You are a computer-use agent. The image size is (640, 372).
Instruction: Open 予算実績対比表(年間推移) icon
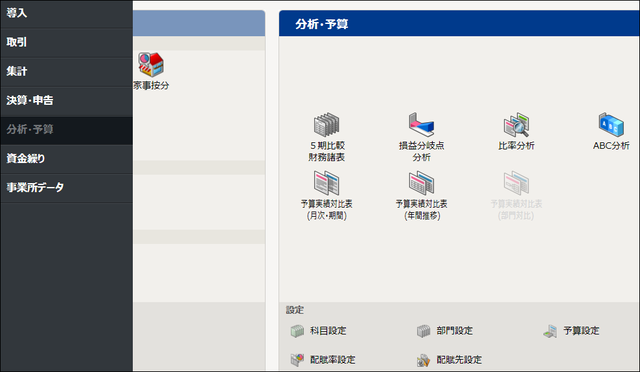421,183
